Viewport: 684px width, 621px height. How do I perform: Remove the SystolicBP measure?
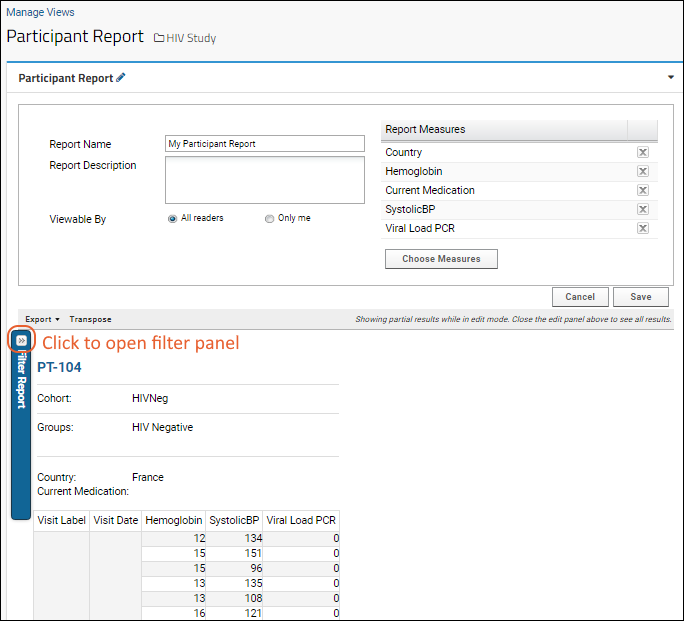tap(643, 209)
